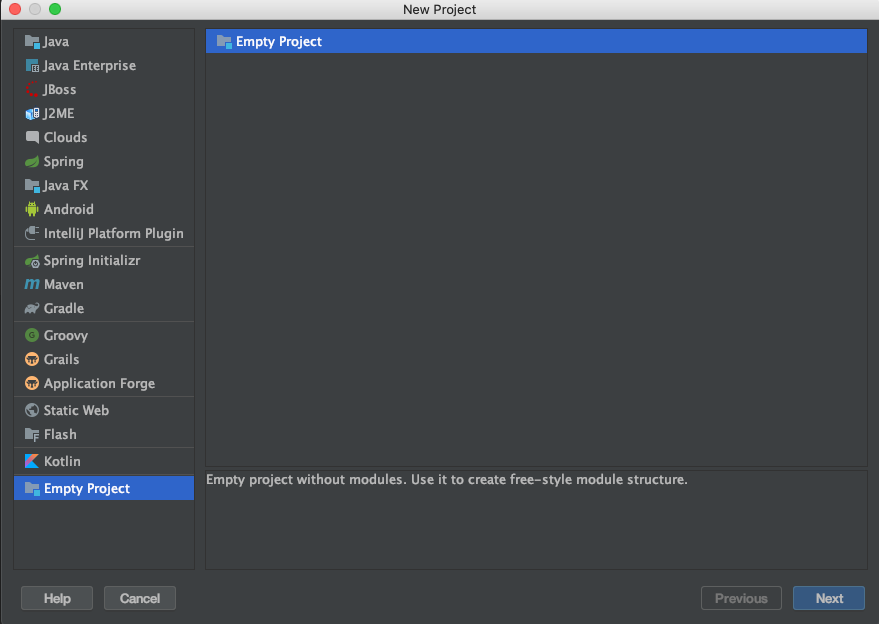
Task: Select Application Forge entry
Action: point(104,383)
